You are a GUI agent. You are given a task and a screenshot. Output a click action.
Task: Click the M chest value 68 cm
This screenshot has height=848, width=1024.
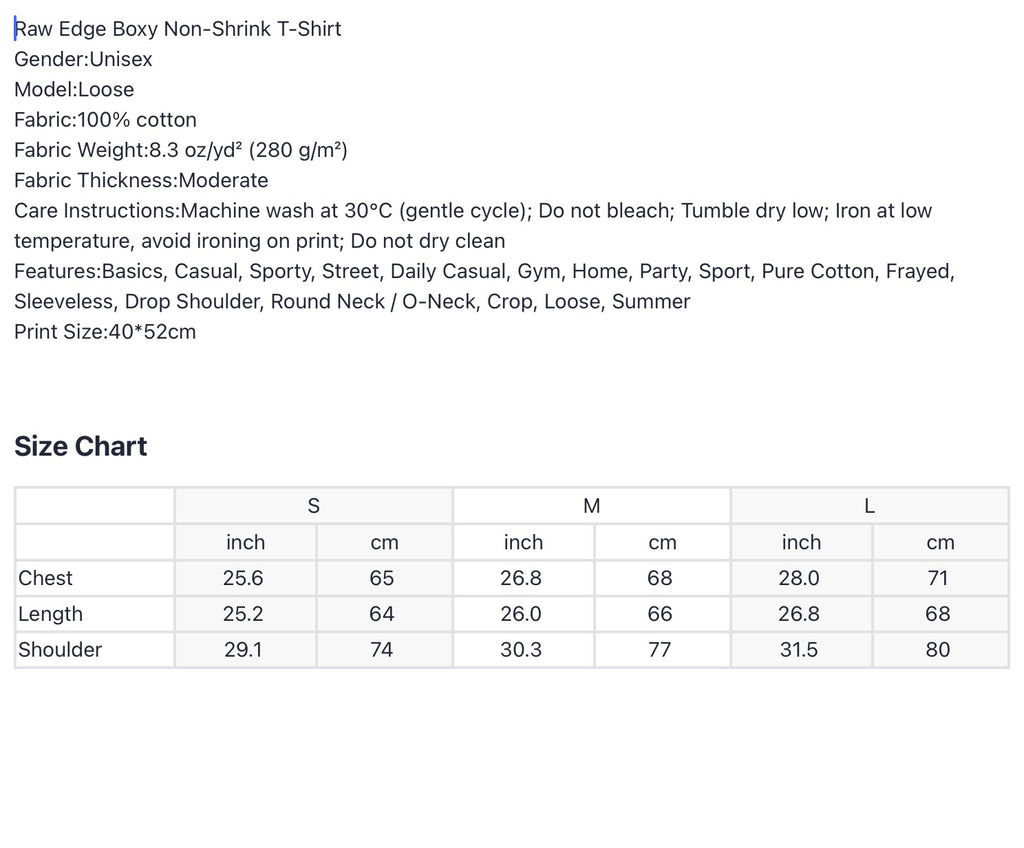(660, 578)
